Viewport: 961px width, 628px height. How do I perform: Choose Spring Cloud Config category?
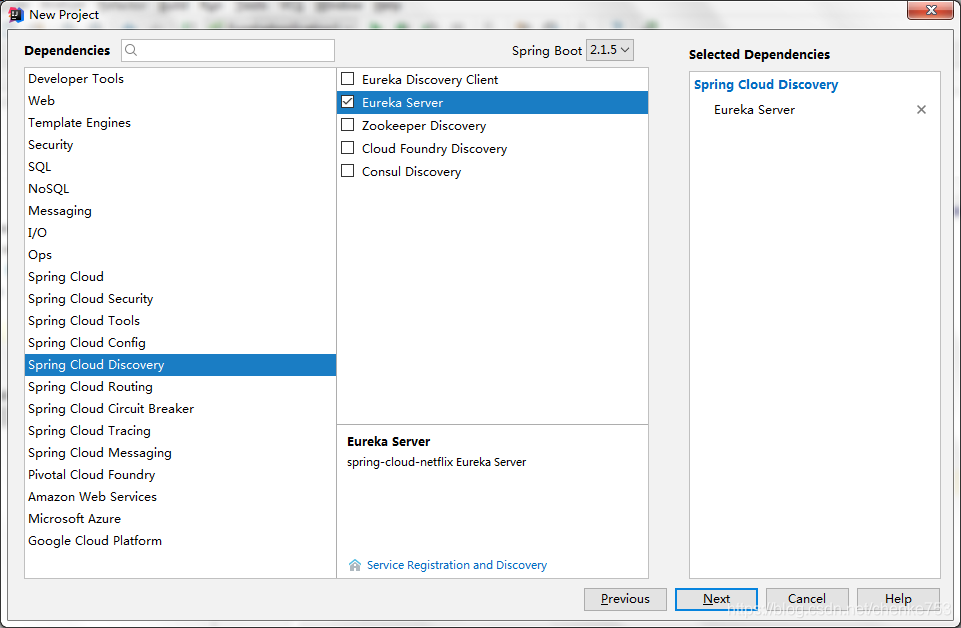tap(180, 343)
